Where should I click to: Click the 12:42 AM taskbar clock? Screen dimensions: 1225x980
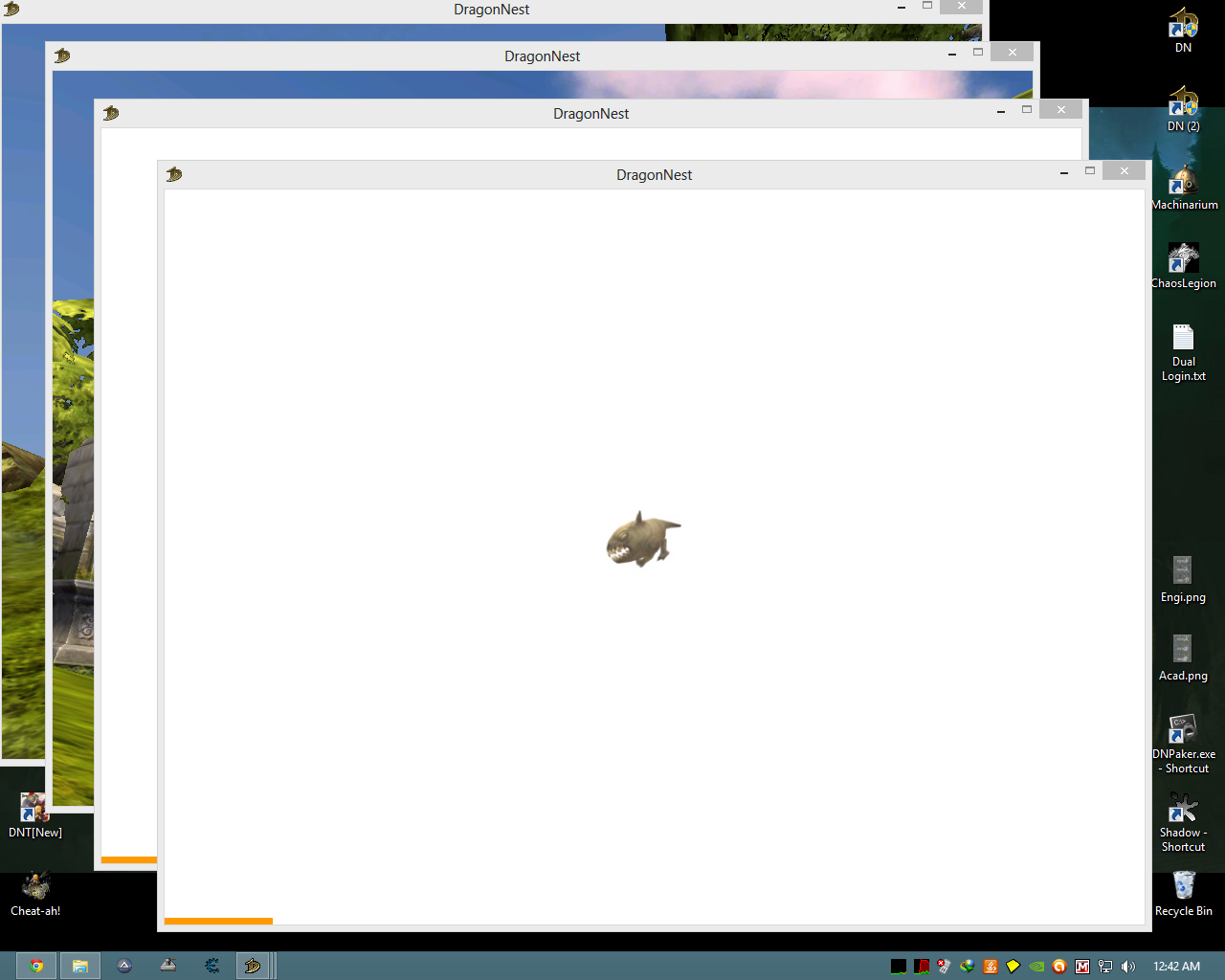(x=1177, y=967)
